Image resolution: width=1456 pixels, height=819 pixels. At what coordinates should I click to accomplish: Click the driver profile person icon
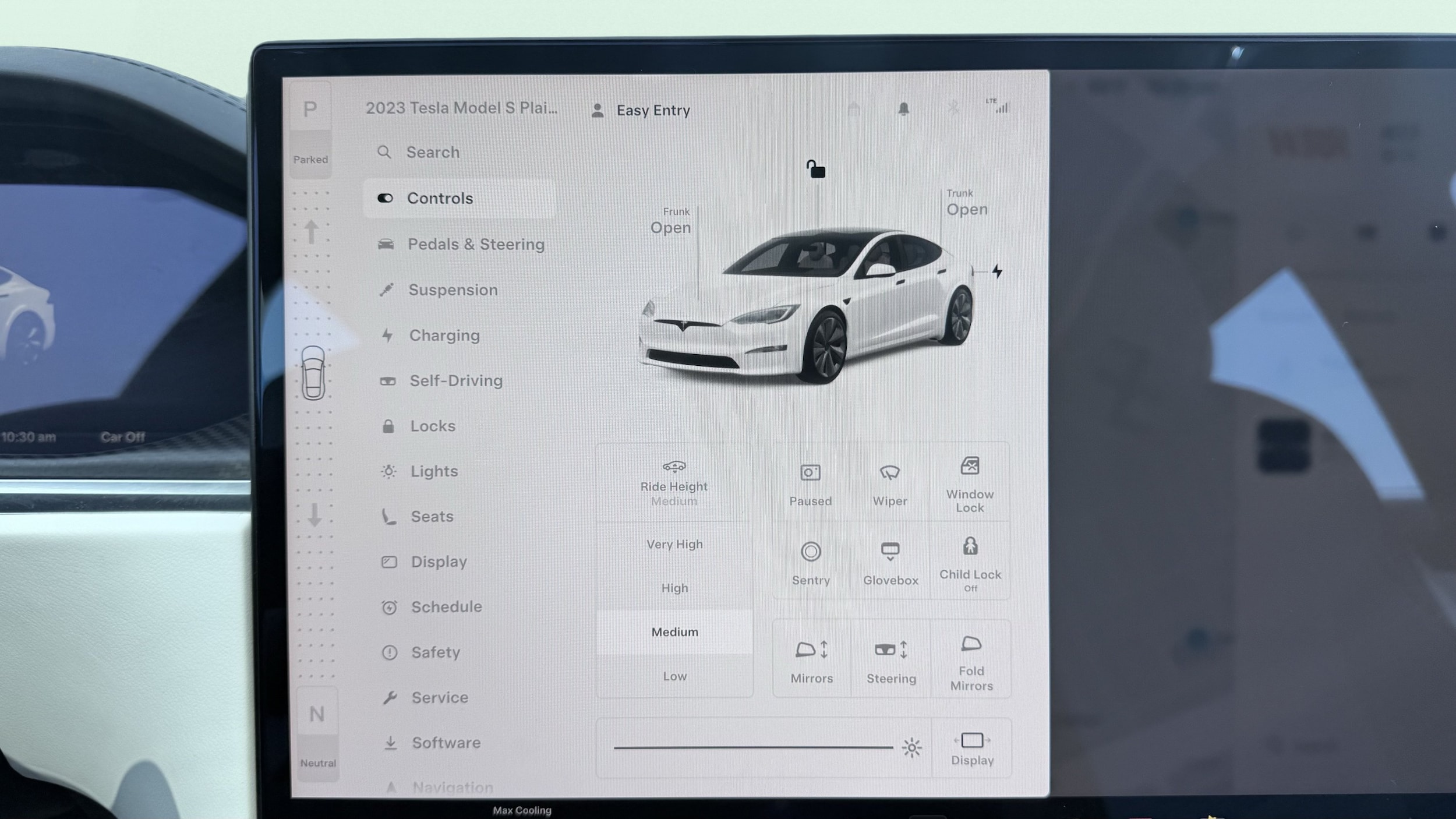point(597,111)
